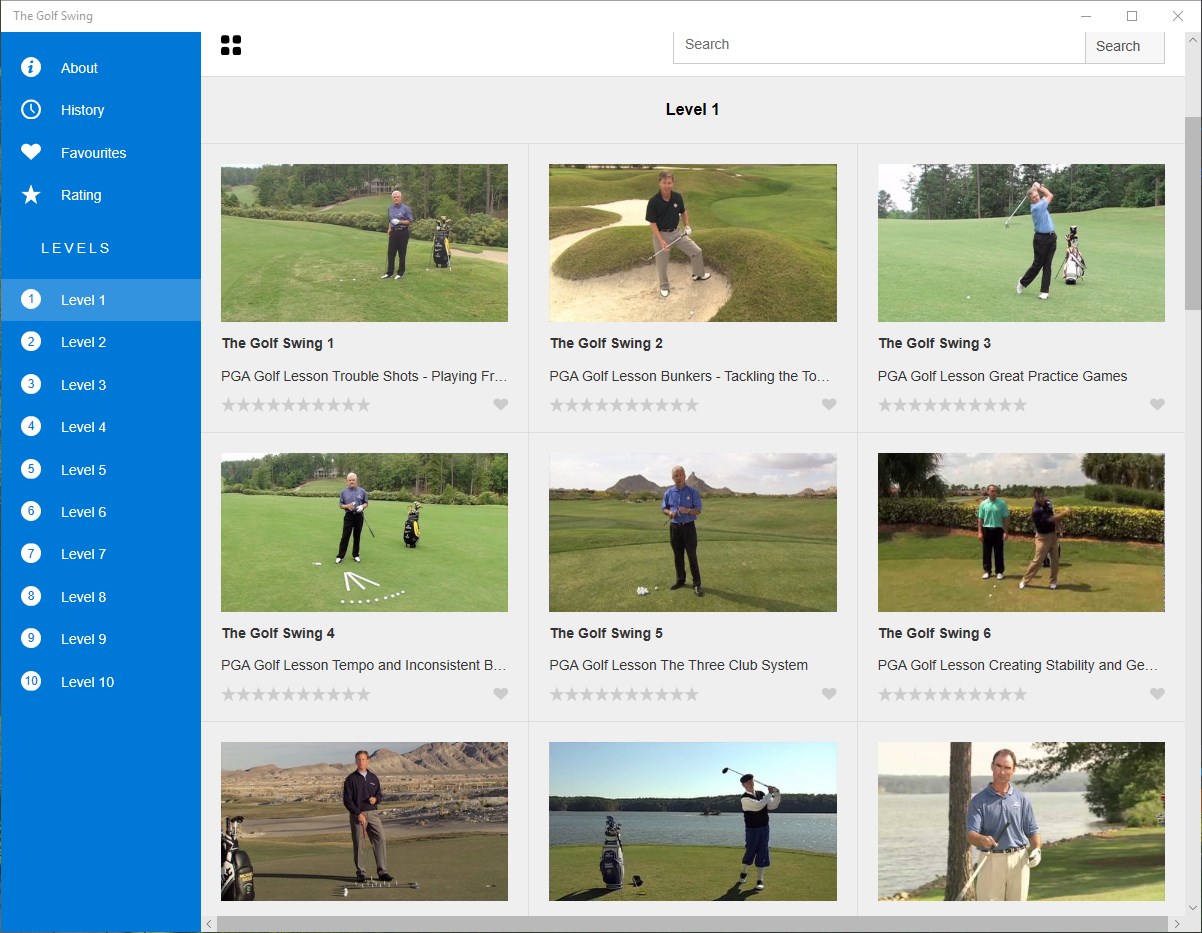Favourite The Golf Swing 4 with heart

[x=501, y=693]
